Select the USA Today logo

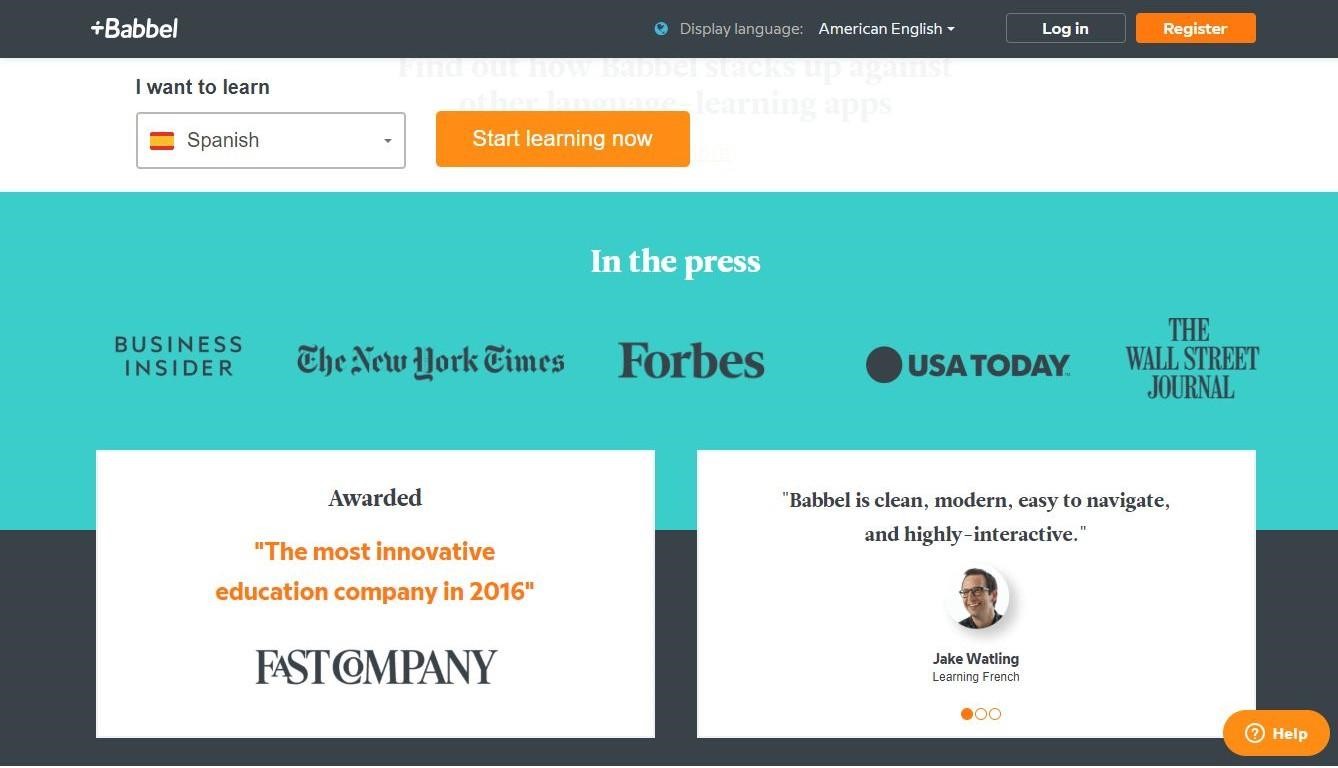[968, 365]
